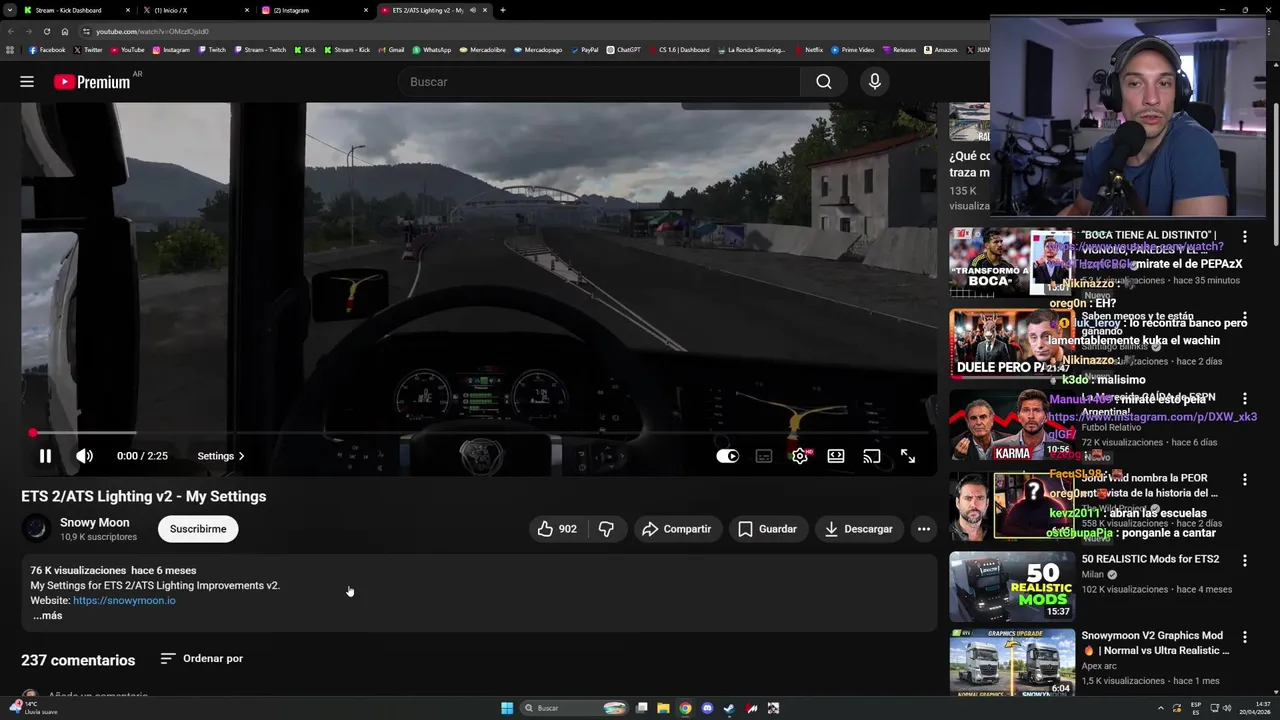The image size is (1280, 720).
Task: Go to YouTube Premium home logo
Action: (x=92, y=82)
